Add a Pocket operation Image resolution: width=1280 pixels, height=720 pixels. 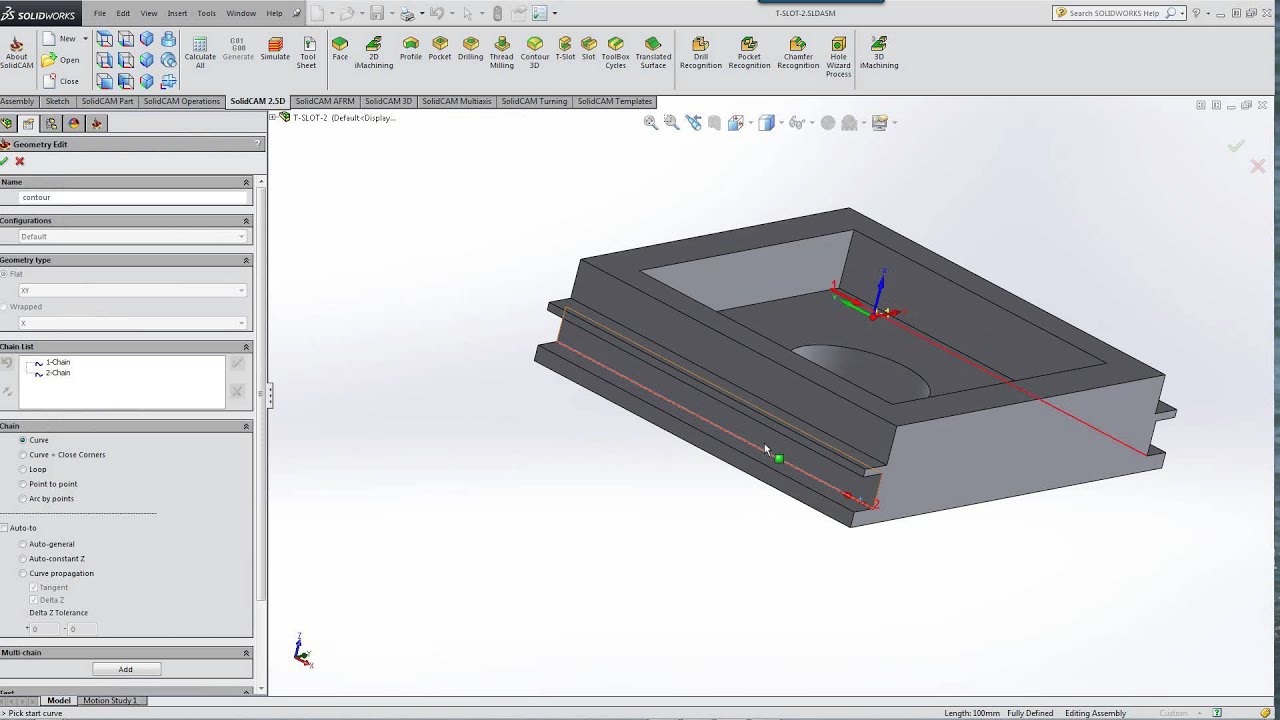tap(440, 49)
